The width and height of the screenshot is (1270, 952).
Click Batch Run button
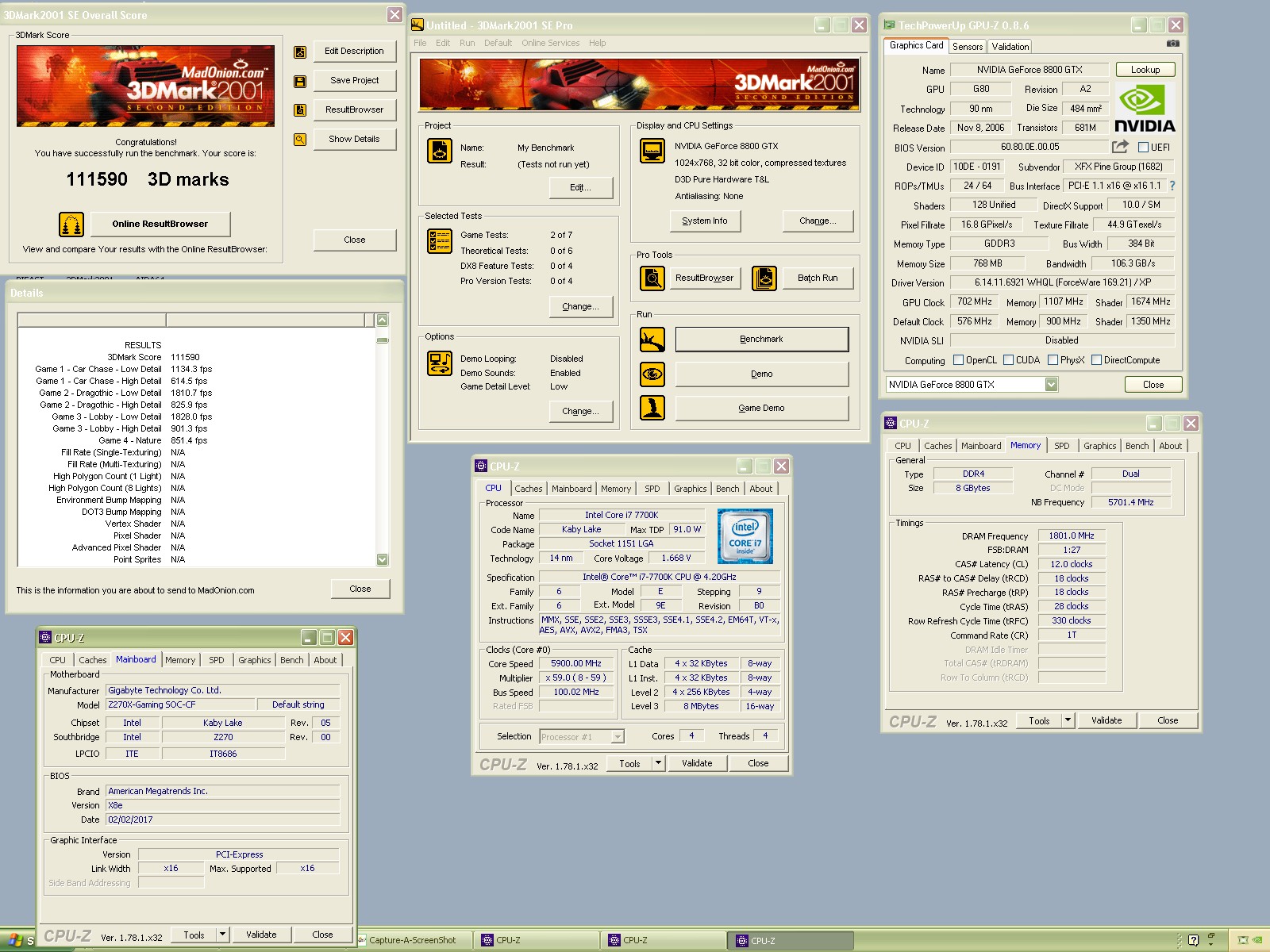click(x=818, y=278)
